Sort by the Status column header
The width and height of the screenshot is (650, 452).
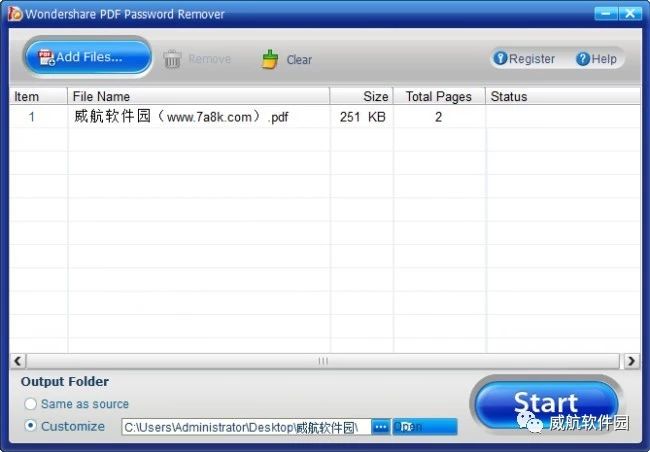pos(563,96)
